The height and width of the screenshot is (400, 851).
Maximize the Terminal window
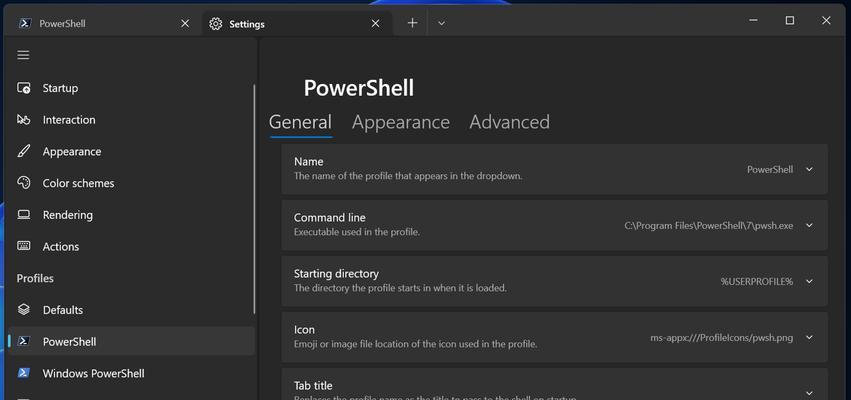pos(790,21)
